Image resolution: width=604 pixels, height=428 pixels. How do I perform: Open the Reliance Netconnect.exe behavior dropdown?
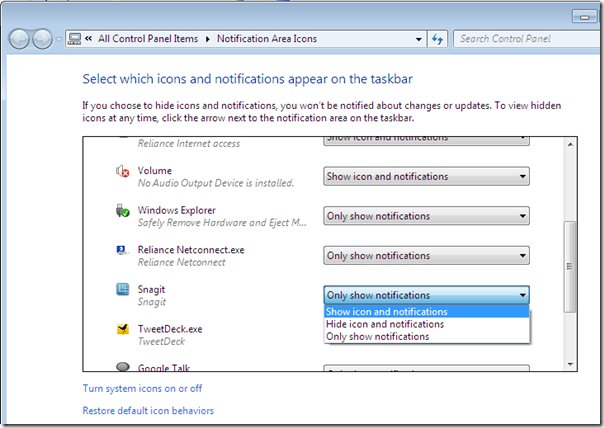(x=426, y=255)
